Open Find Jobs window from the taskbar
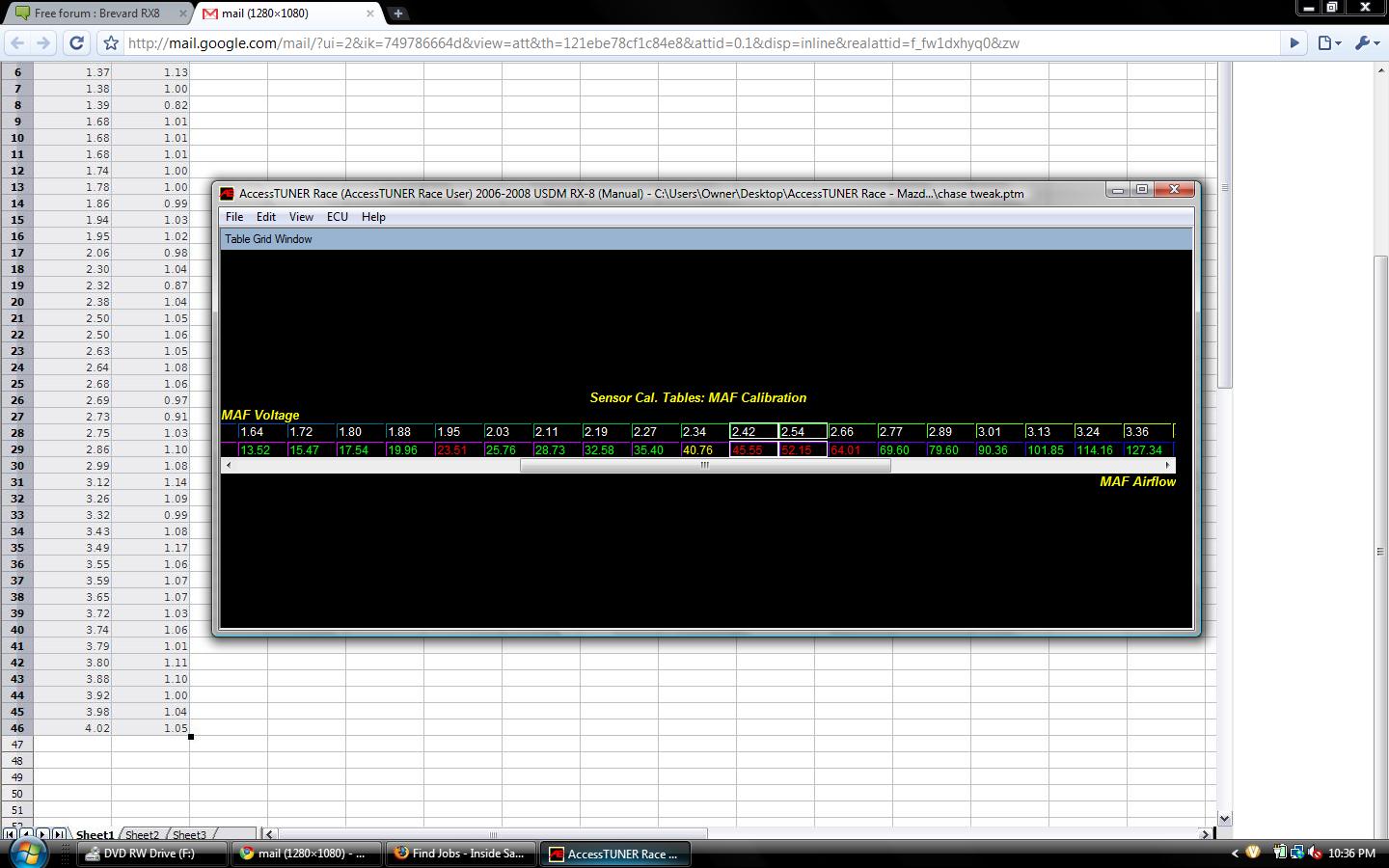This screenshot has width=1389, height=868. (x=459, y=854)
